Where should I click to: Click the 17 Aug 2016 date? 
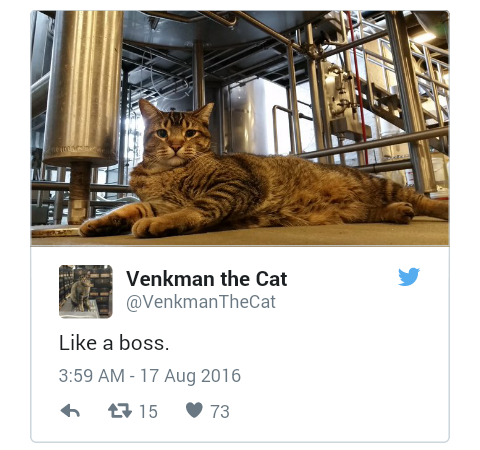click(190, 376)
